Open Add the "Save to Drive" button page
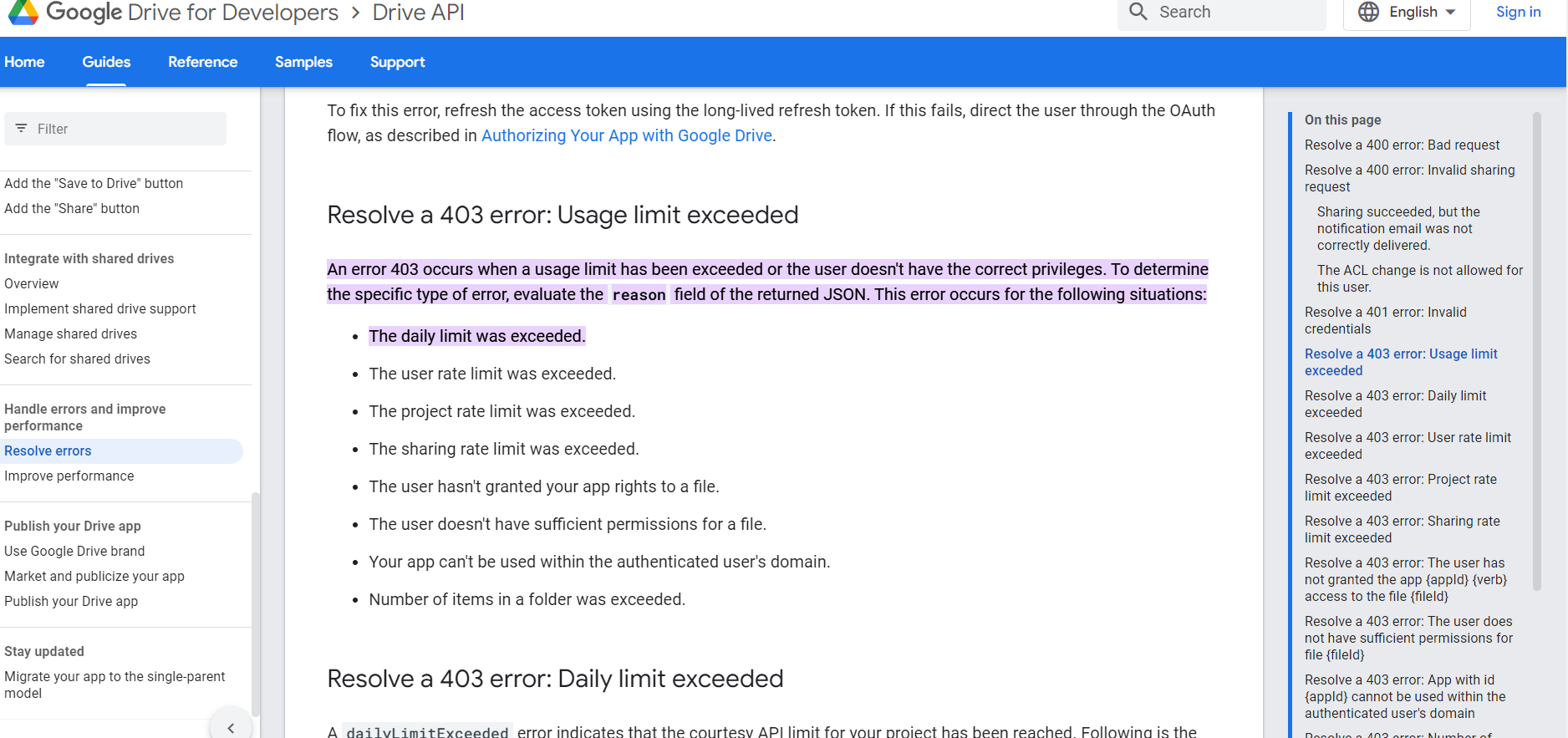 coord(94,183)
